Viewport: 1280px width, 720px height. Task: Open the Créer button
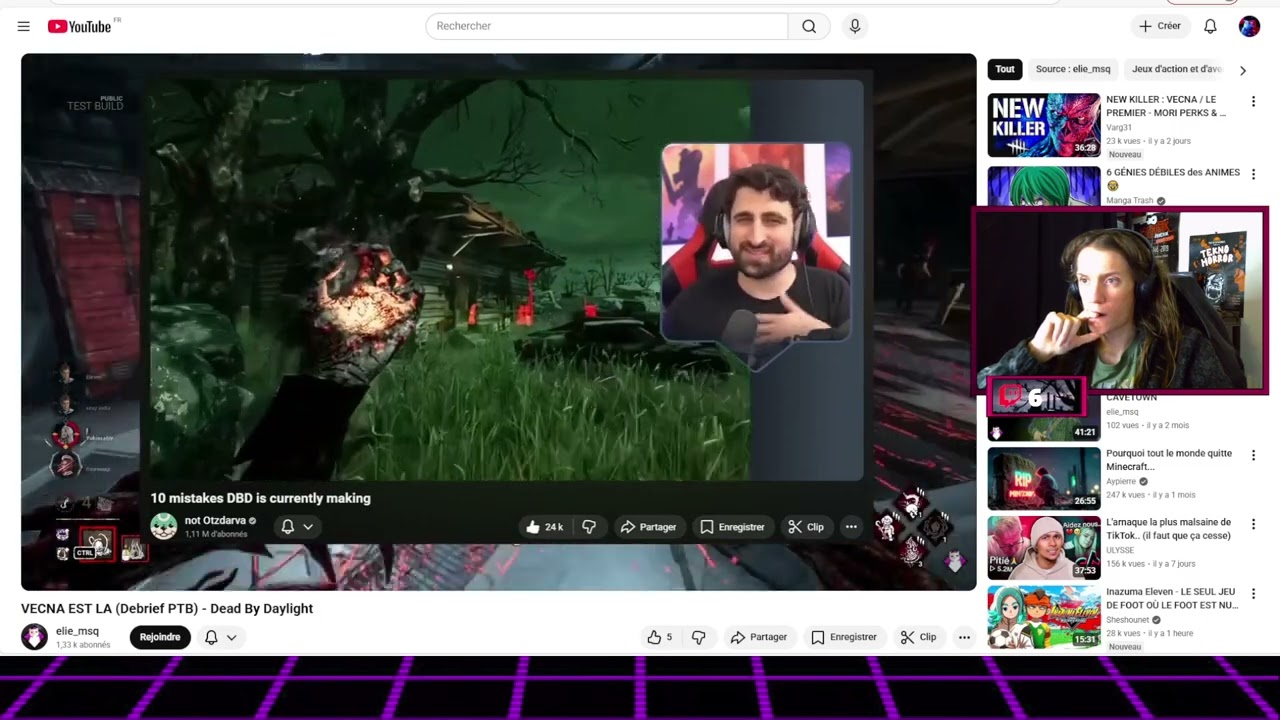pyautogui.click(x=1160, y=26)
